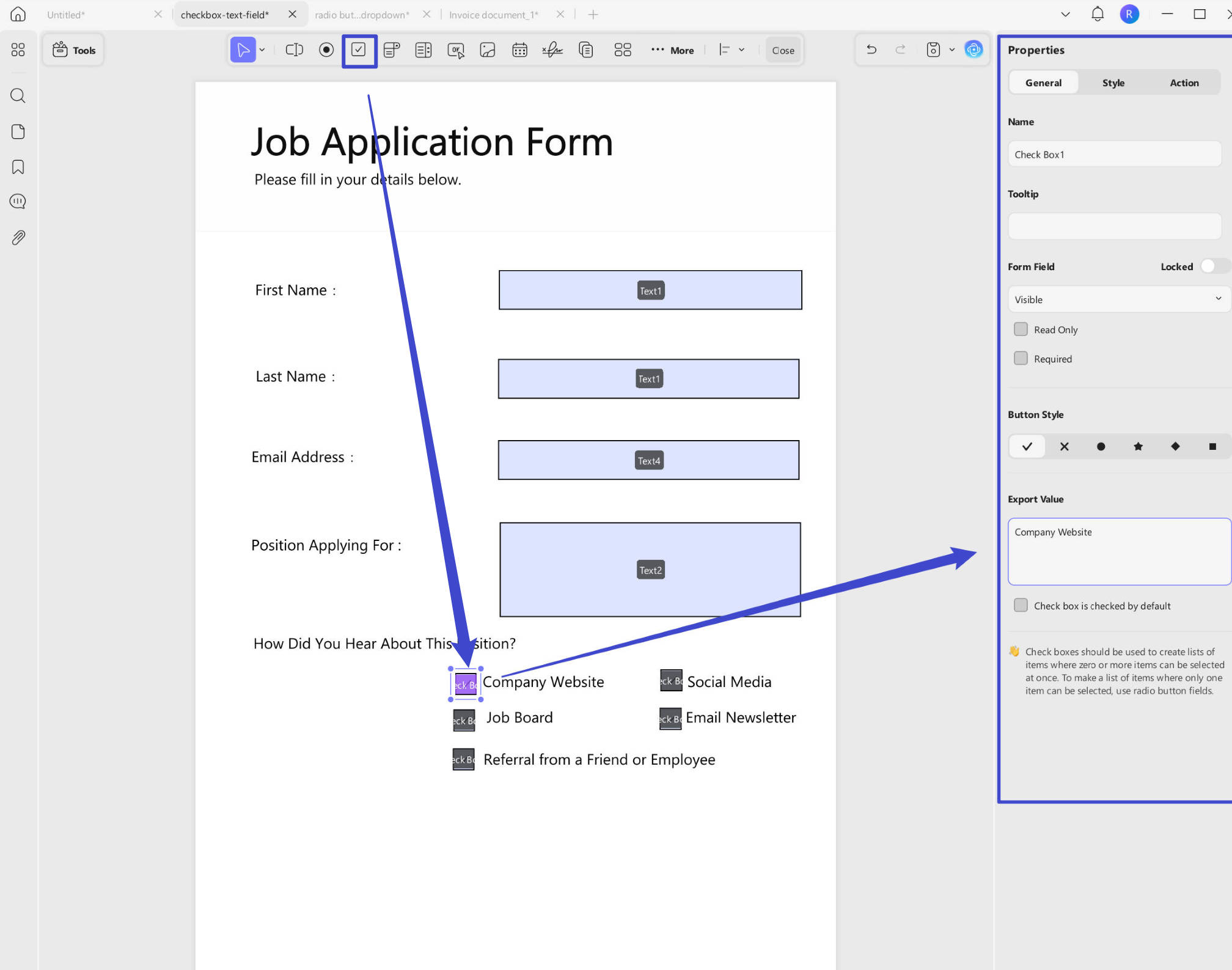Viewport: 1232px width, 970px height.
Task: Click the image field tool icon
Action: (488, 50)
